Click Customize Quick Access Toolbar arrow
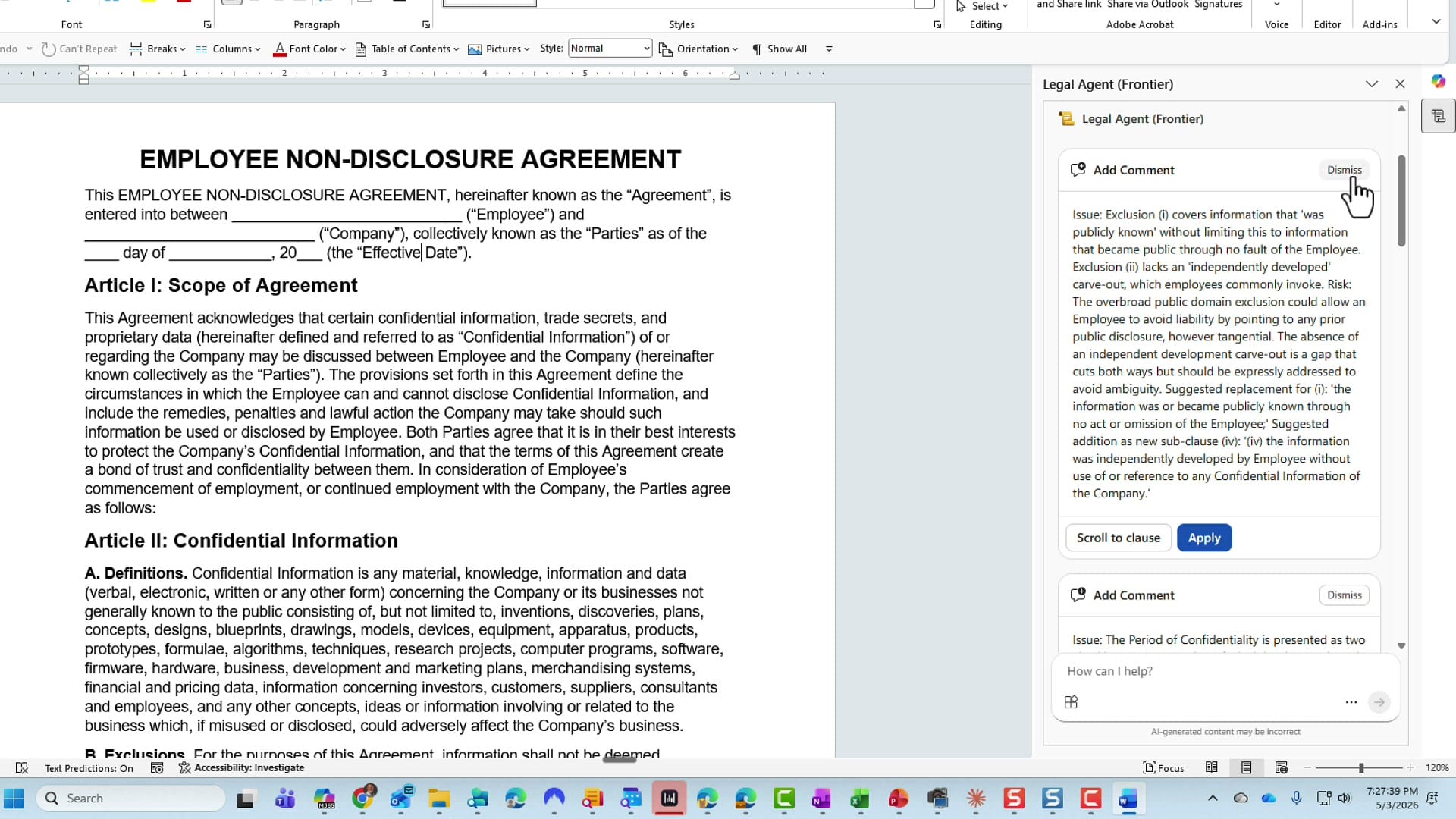This screenshot has height=819, width=1456. click(x=829, y=49)
